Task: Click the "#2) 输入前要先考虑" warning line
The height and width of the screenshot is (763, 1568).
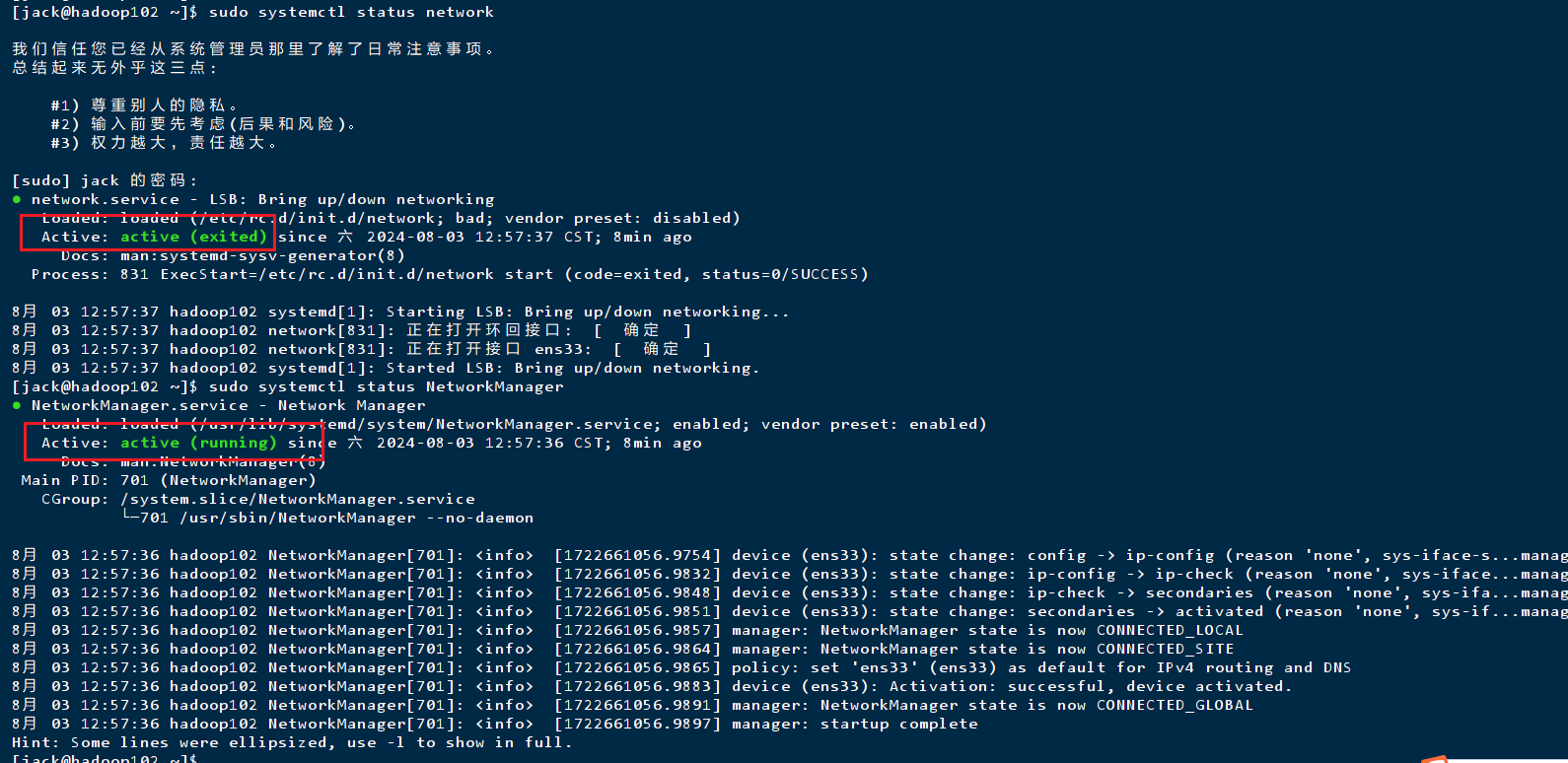Action: click(x=203, y=124)
